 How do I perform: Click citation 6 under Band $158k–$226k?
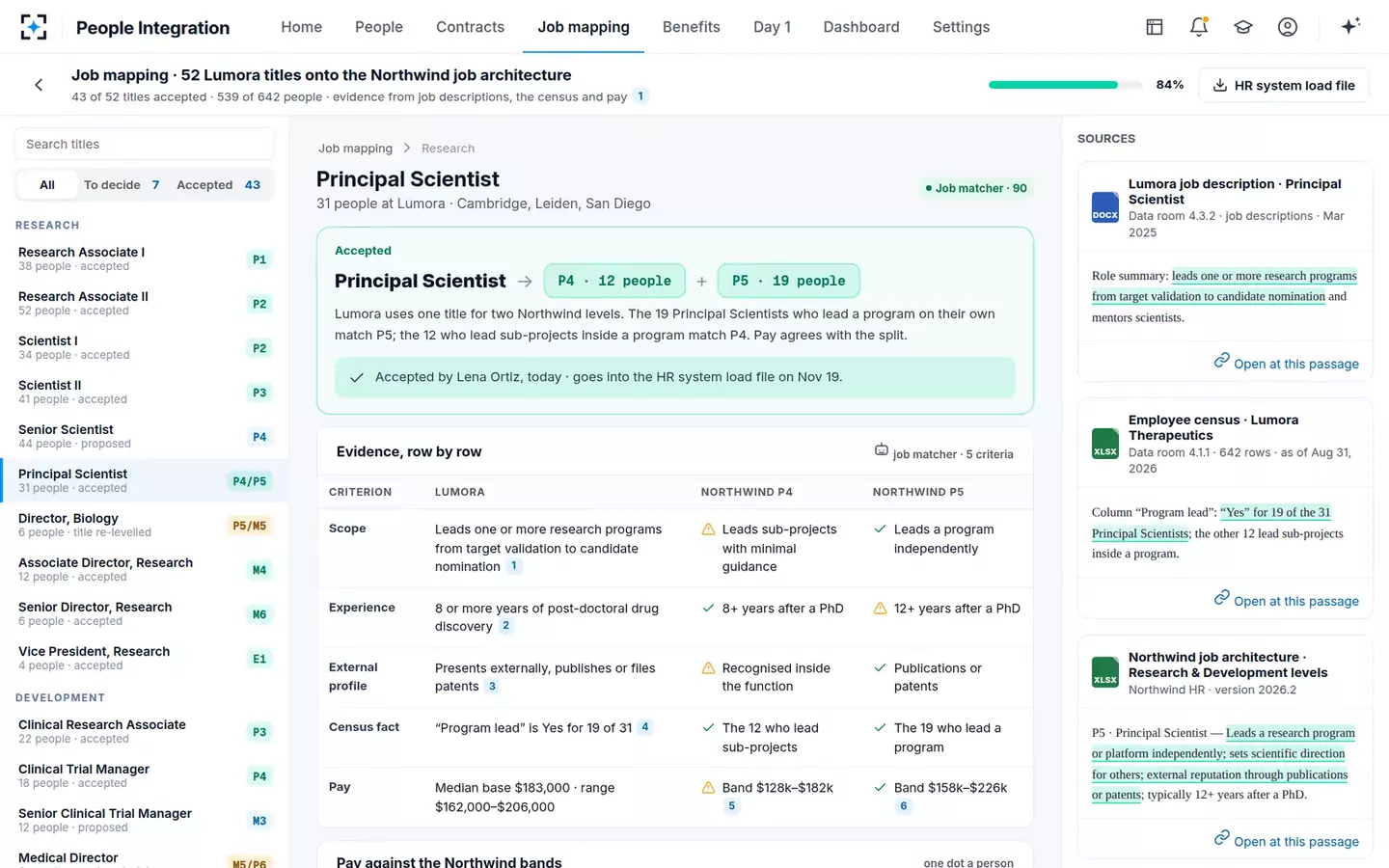click(x=903, y=806)
